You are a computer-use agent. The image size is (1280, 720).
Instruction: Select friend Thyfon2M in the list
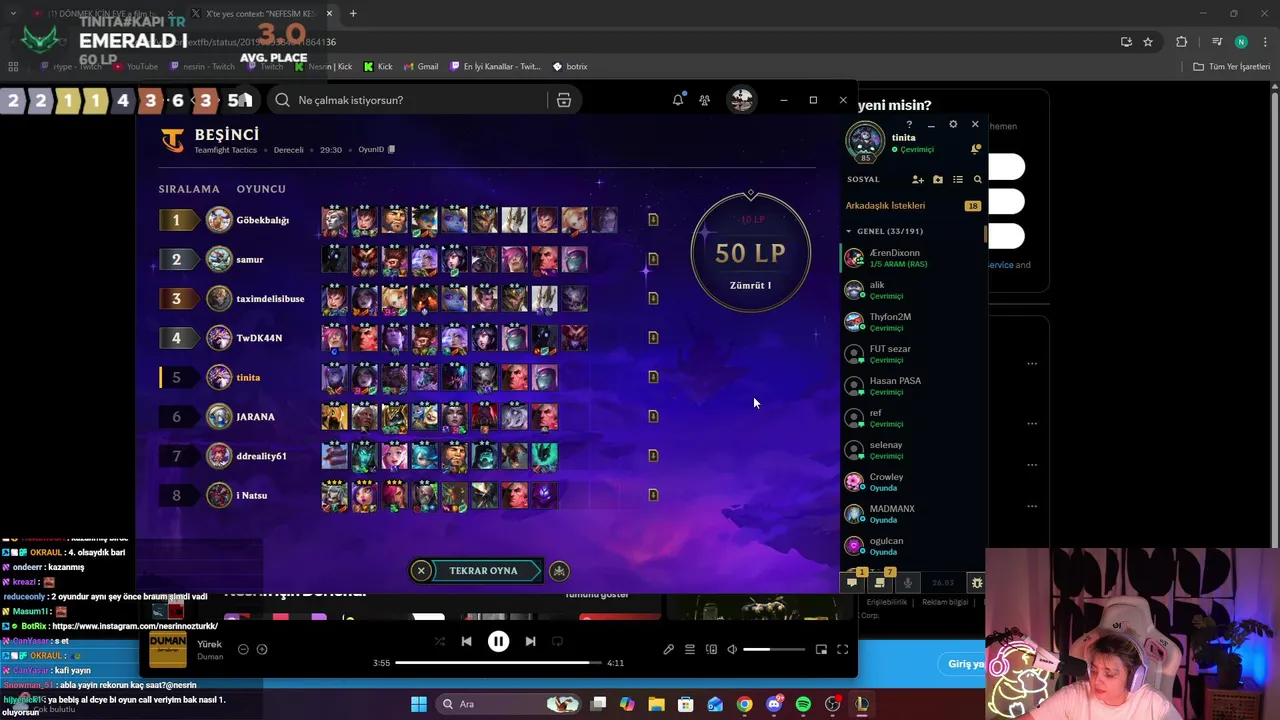914,322
